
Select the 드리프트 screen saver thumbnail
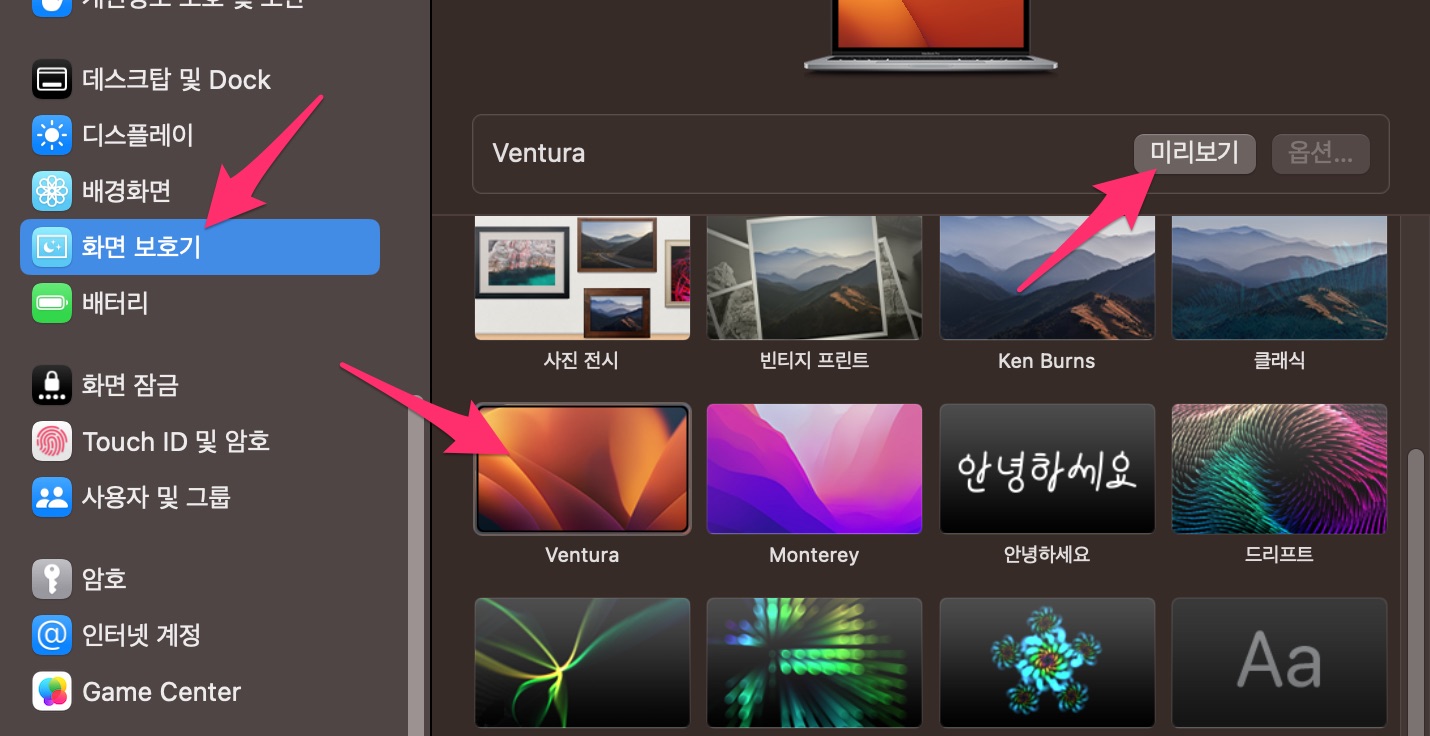coord(1279,469)
